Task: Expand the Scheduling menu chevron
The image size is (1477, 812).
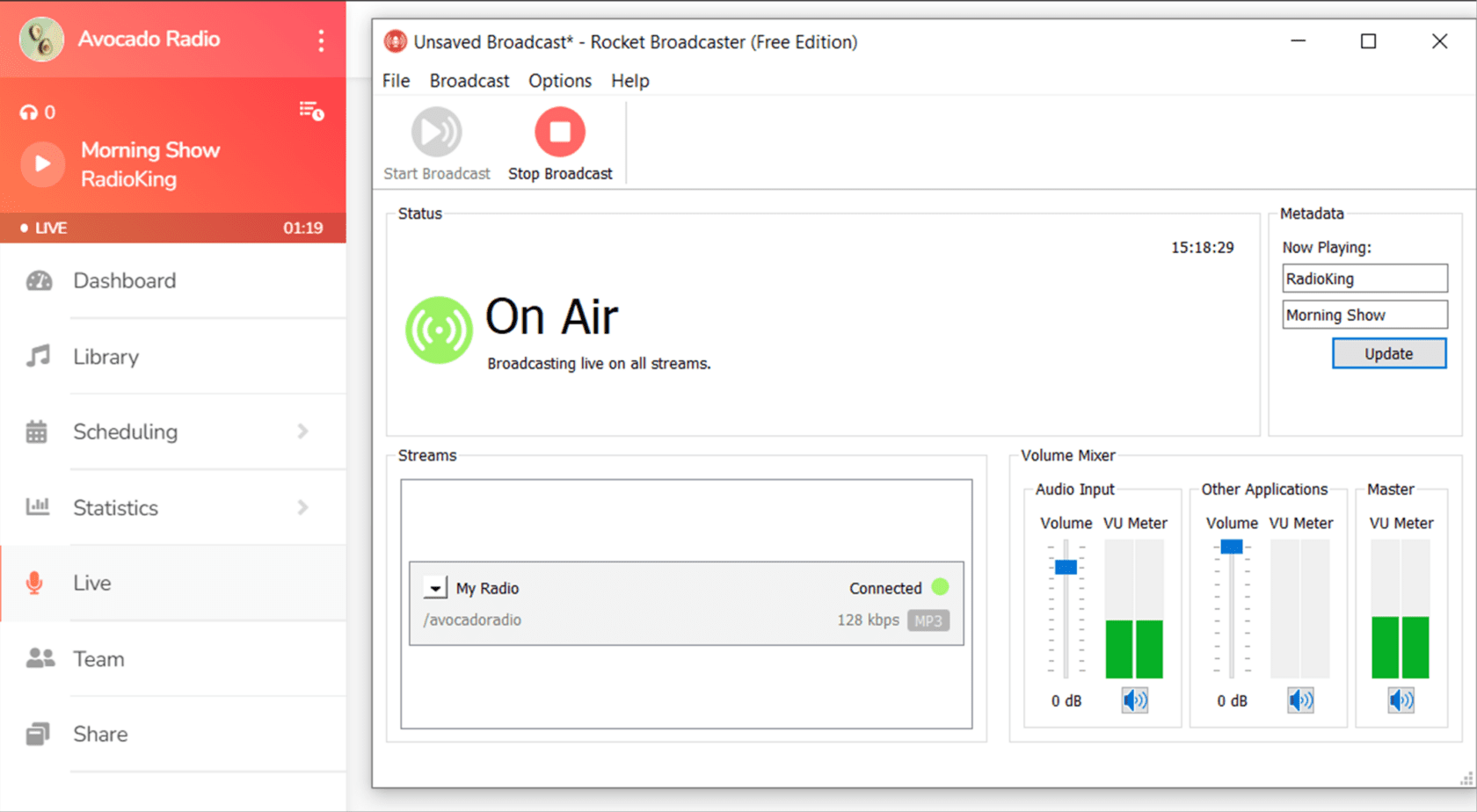Action: (303, 431)
